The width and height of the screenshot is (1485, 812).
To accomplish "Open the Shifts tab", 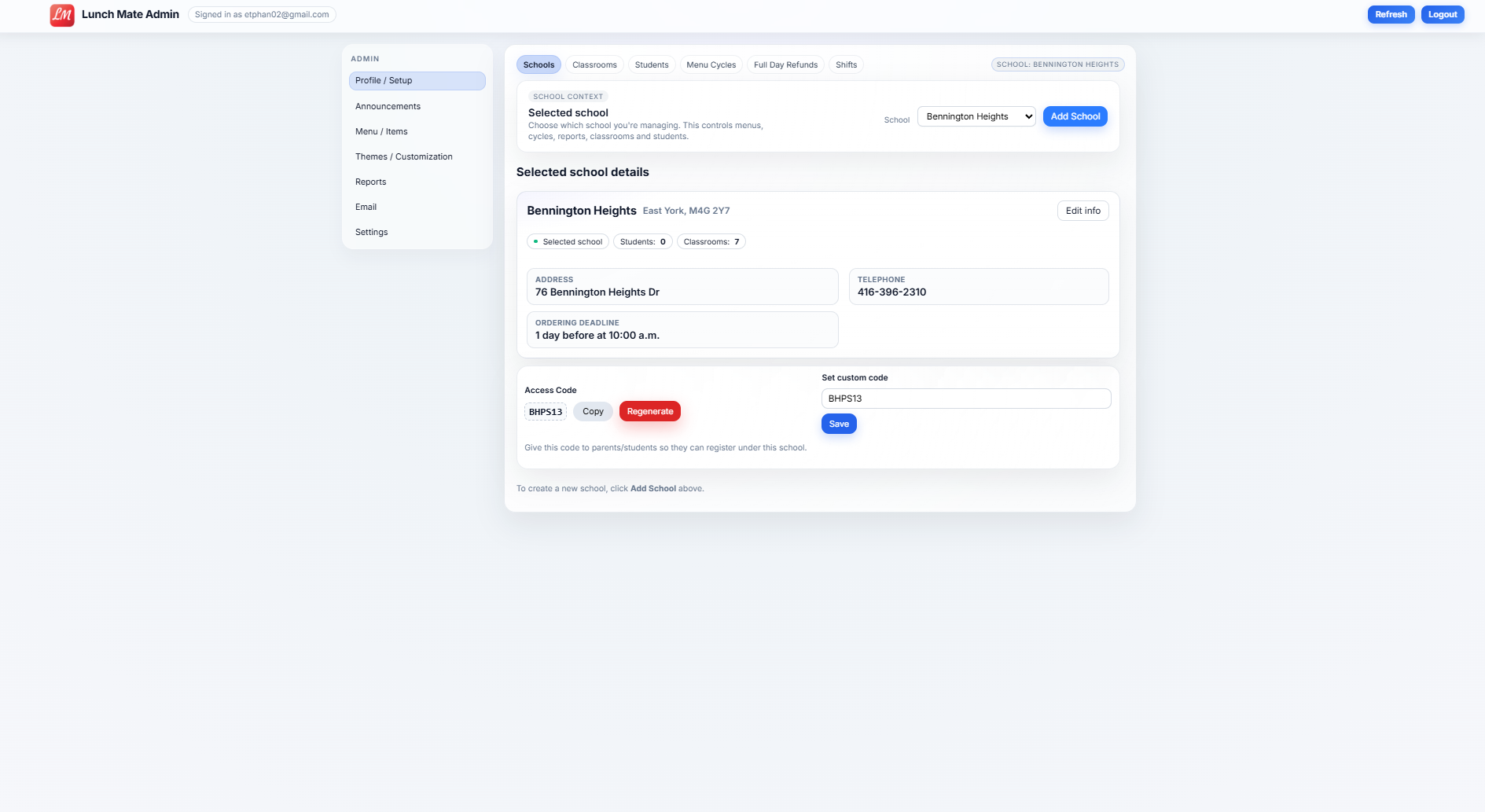I will point(846,65).
